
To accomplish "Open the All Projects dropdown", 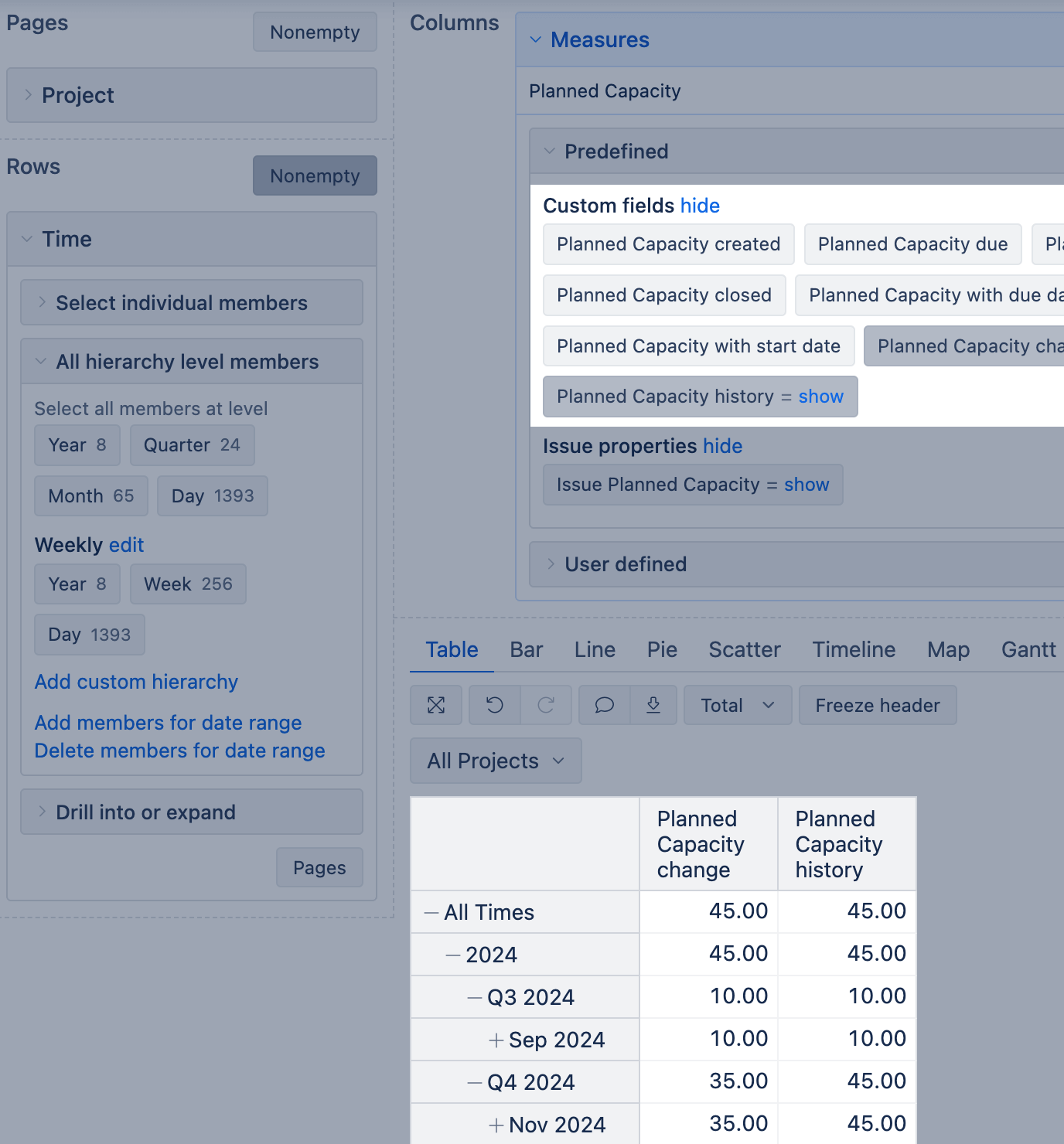I will [x=496, y=761].
